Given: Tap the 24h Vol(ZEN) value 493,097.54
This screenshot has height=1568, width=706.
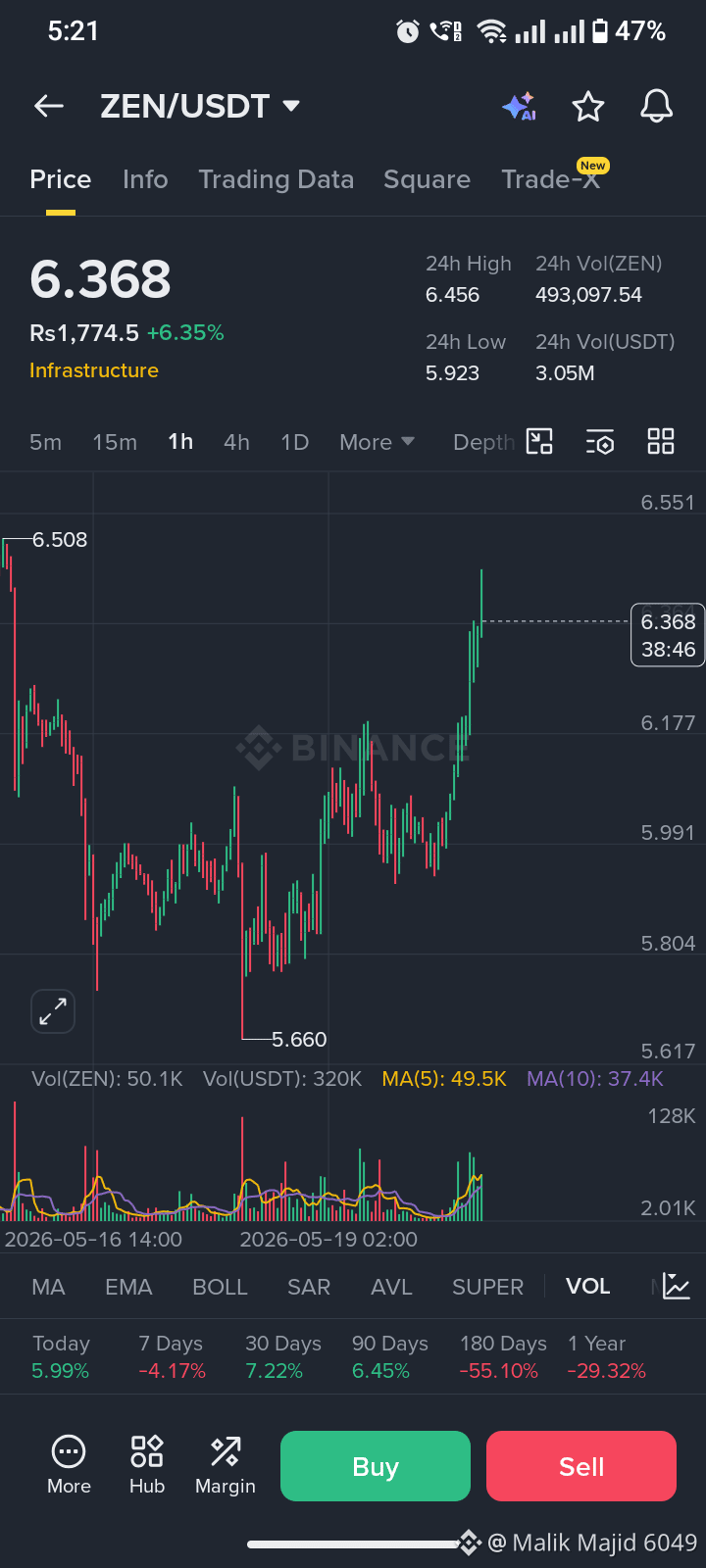Looking at the screenshot, I should coord(588,295).
